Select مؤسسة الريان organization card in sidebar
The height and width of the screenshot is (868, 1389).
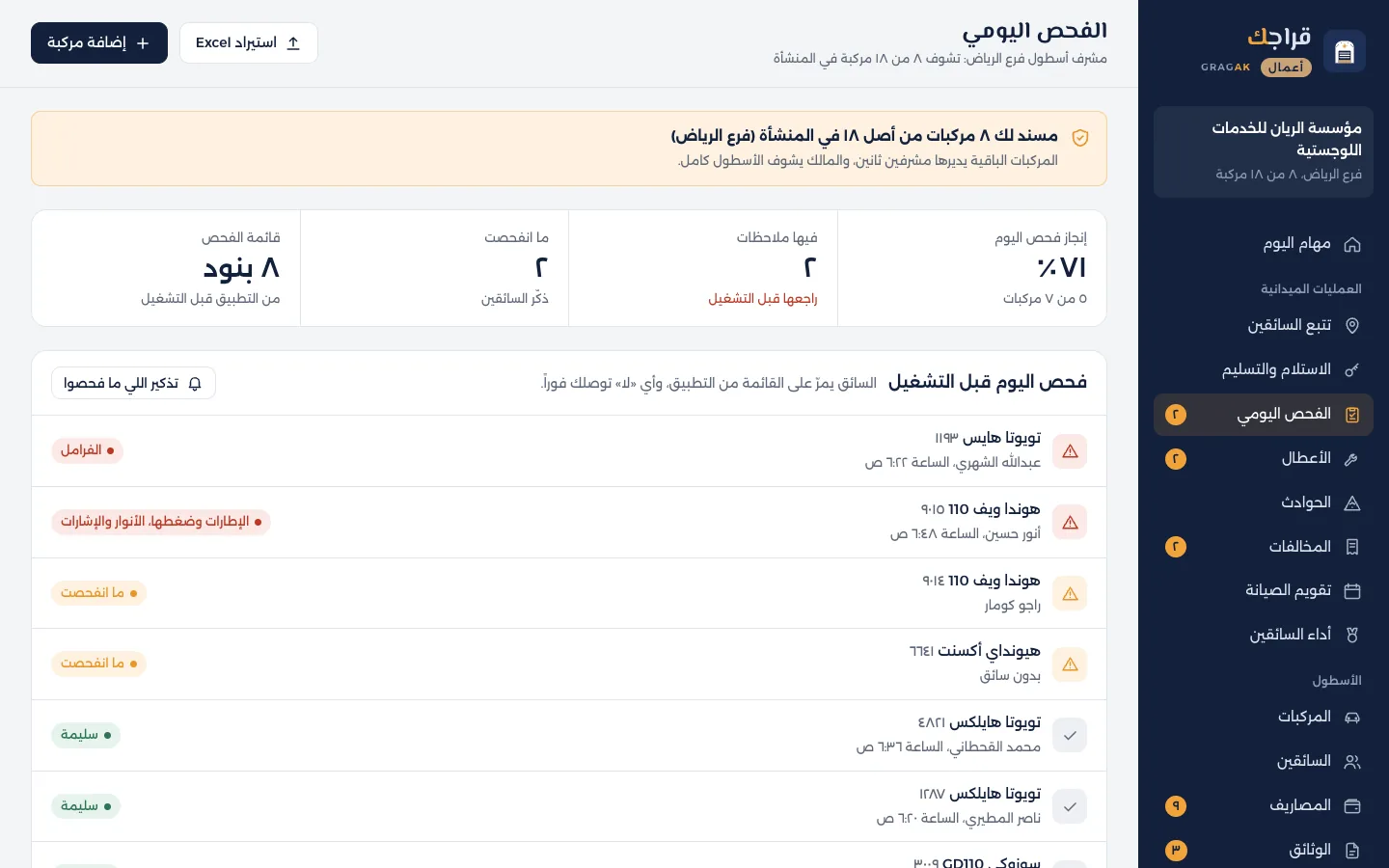point(1264,151)
